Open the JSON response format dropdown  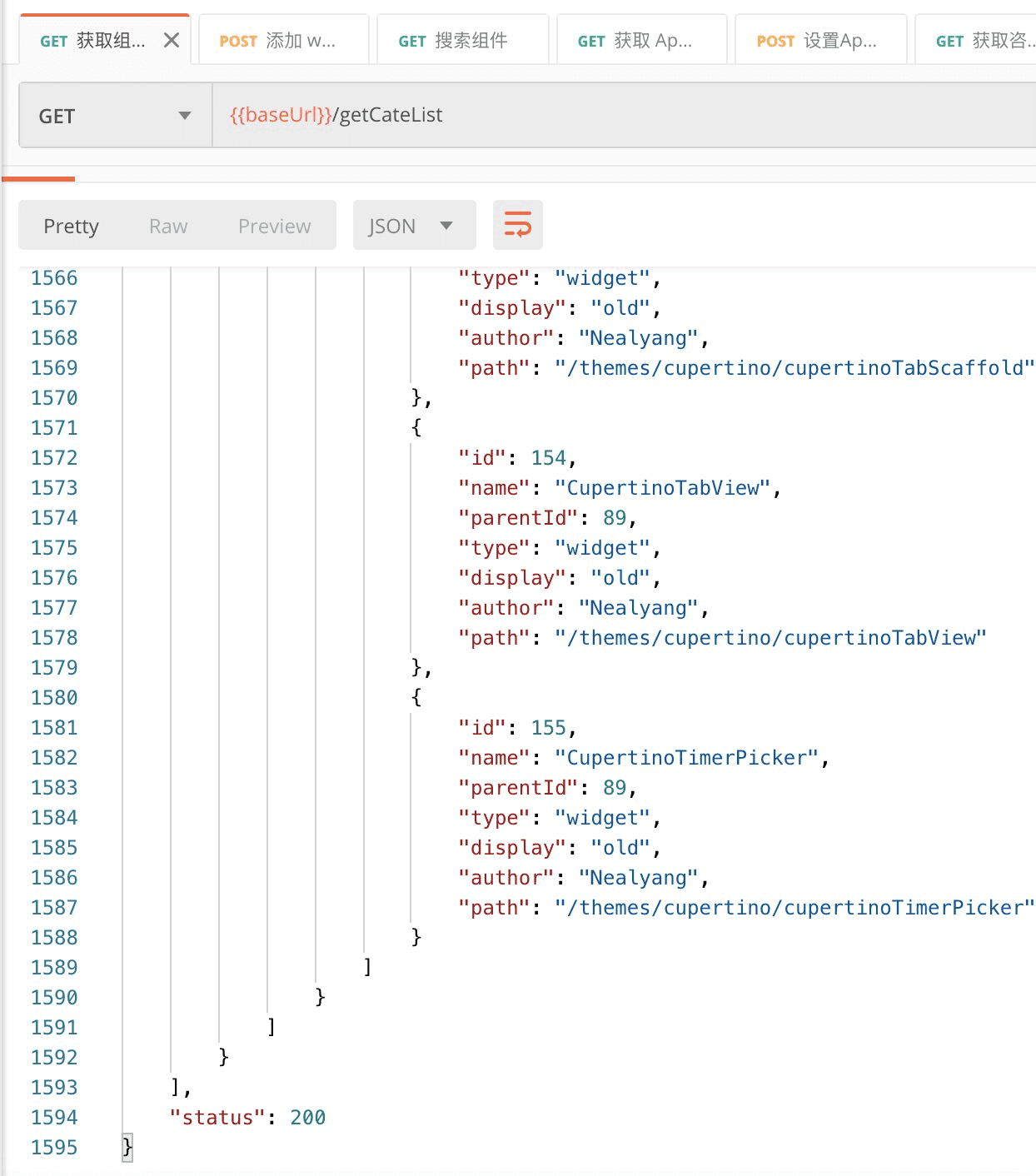[x=414, y=226]
